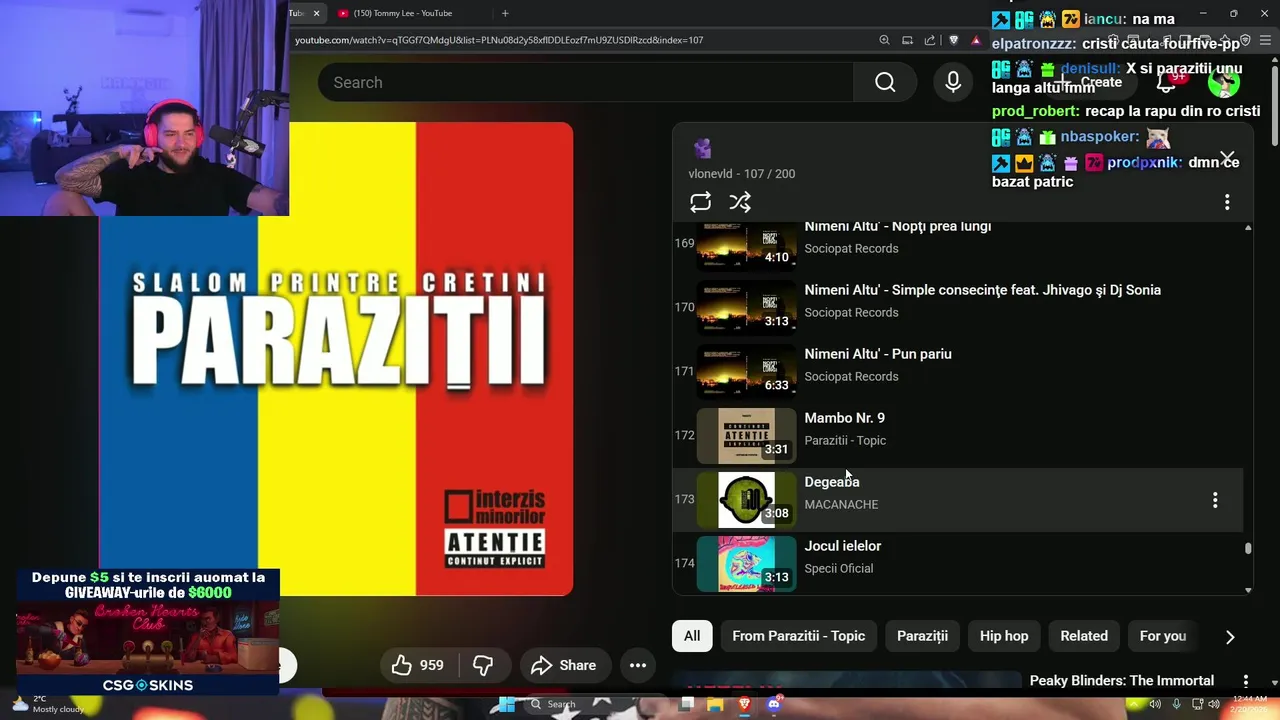This screenshot has height=720, width=1280.
Task: Click the playlist scrollbar thumb
Action: pos(1248,548)
